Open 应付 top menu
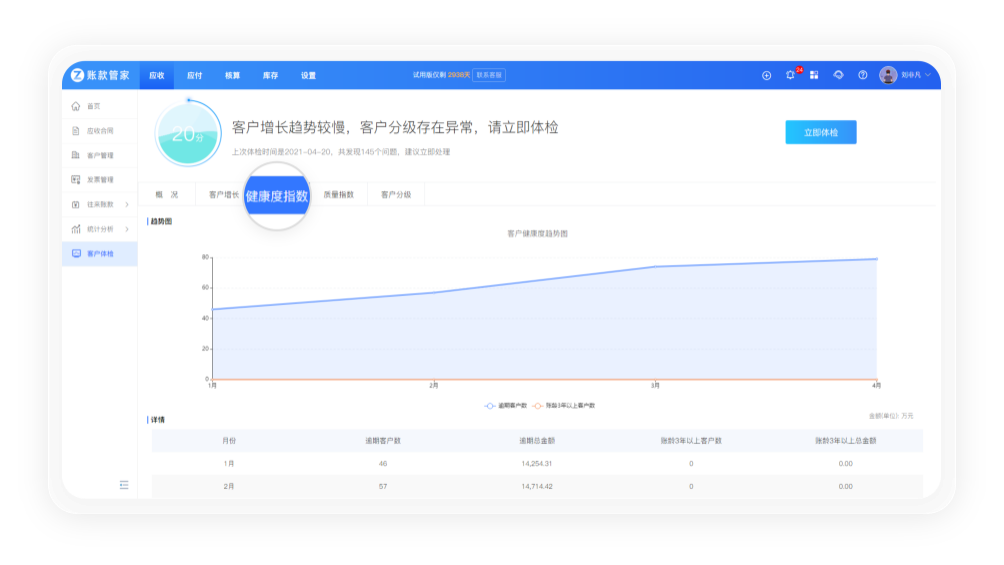The width and height of the screenshot is (1004, 565). [x=194, y=75]
